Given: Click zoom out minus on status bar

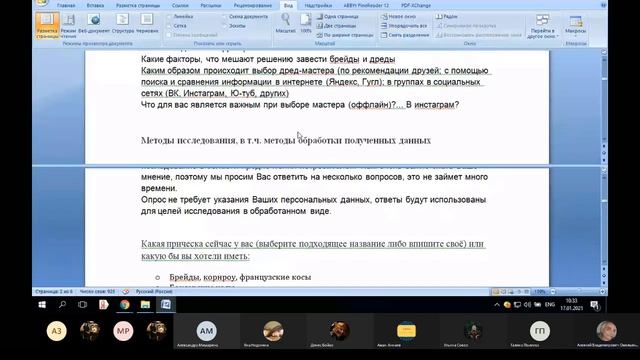Looking at the screenshot, I should [x=553, y=292].
